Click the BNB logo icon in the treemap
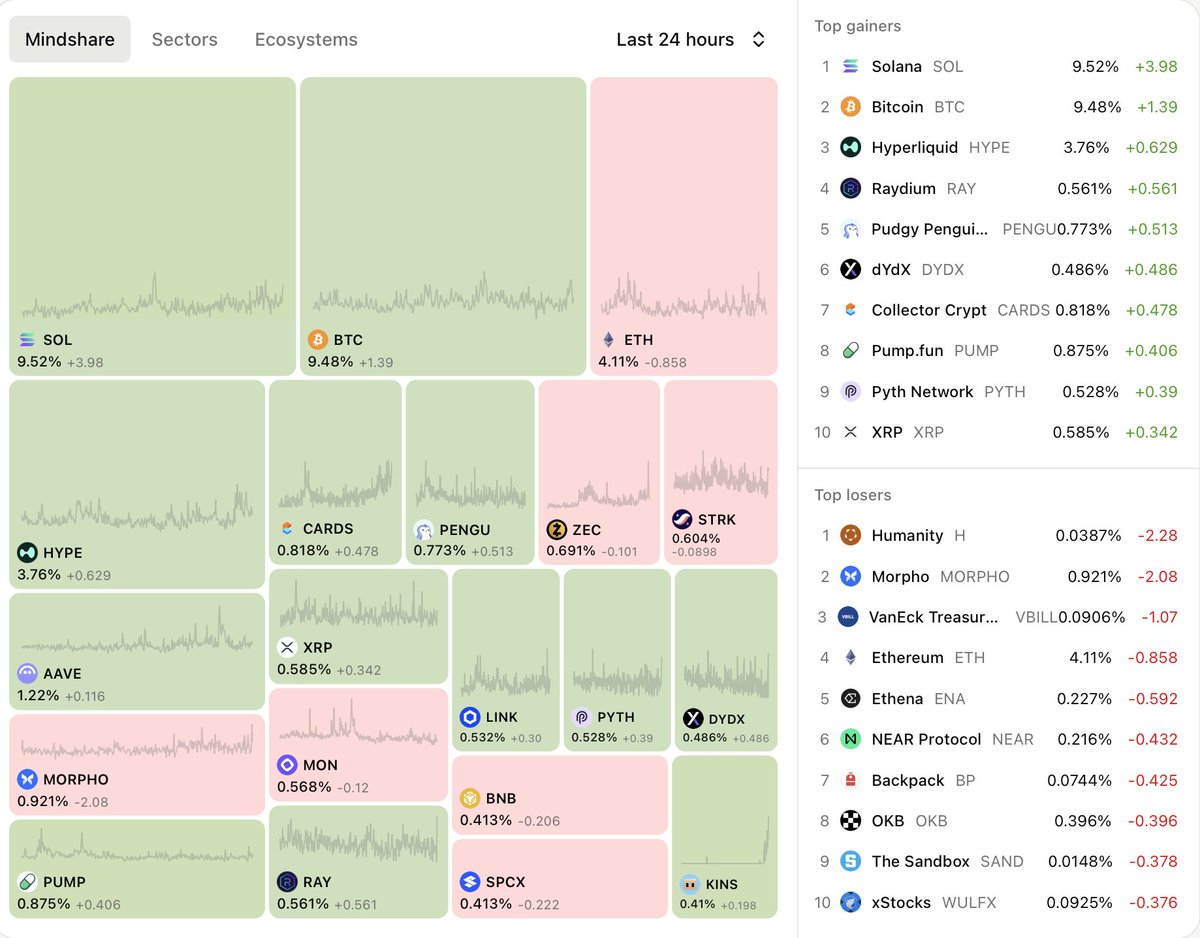The image size is (1200, 938). coord(470,798)
